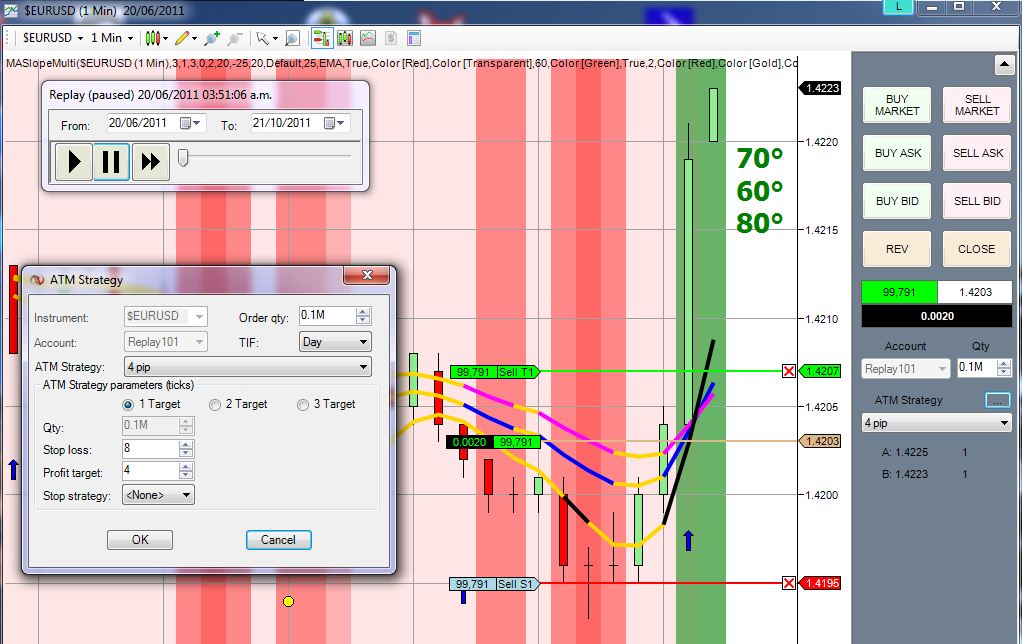The height and width of the screenshot is (644, 1022).
Task: Increase Stop loss with up stepper
Action: coord(186,444)
